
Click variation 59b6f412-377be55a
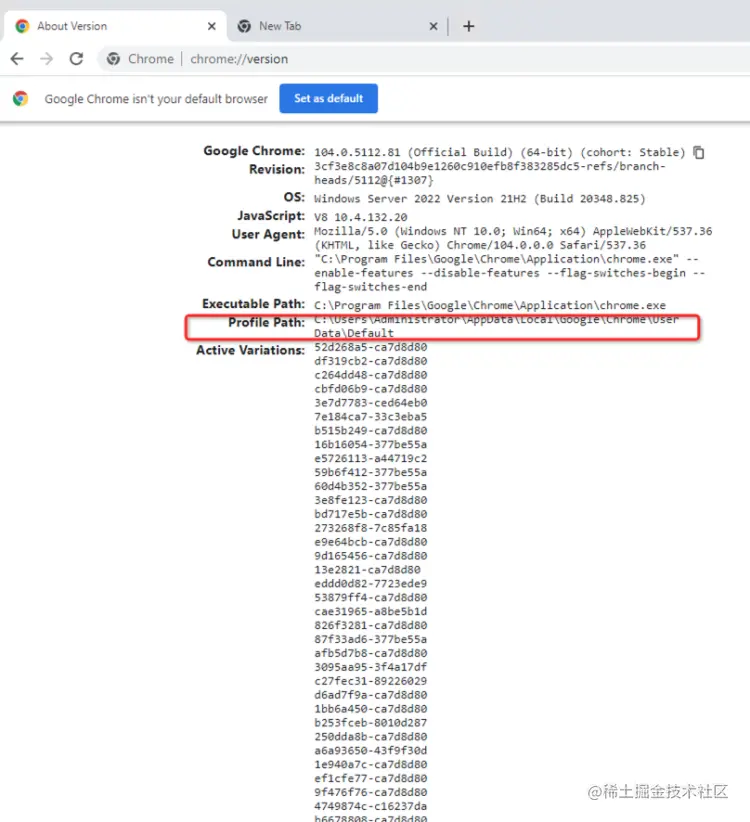pyautogui.click(x=371, y=472)
